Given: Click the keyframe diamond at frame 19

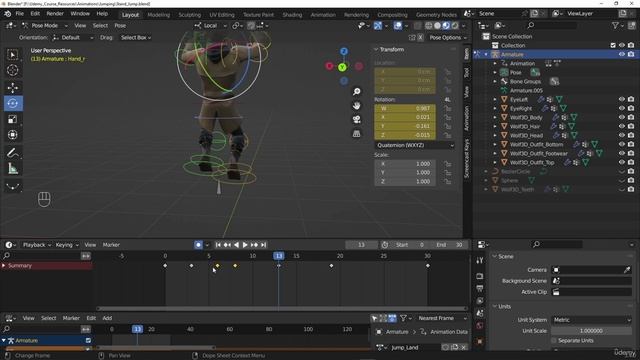Looking at the screenshot, I should [x=331, y=266].
